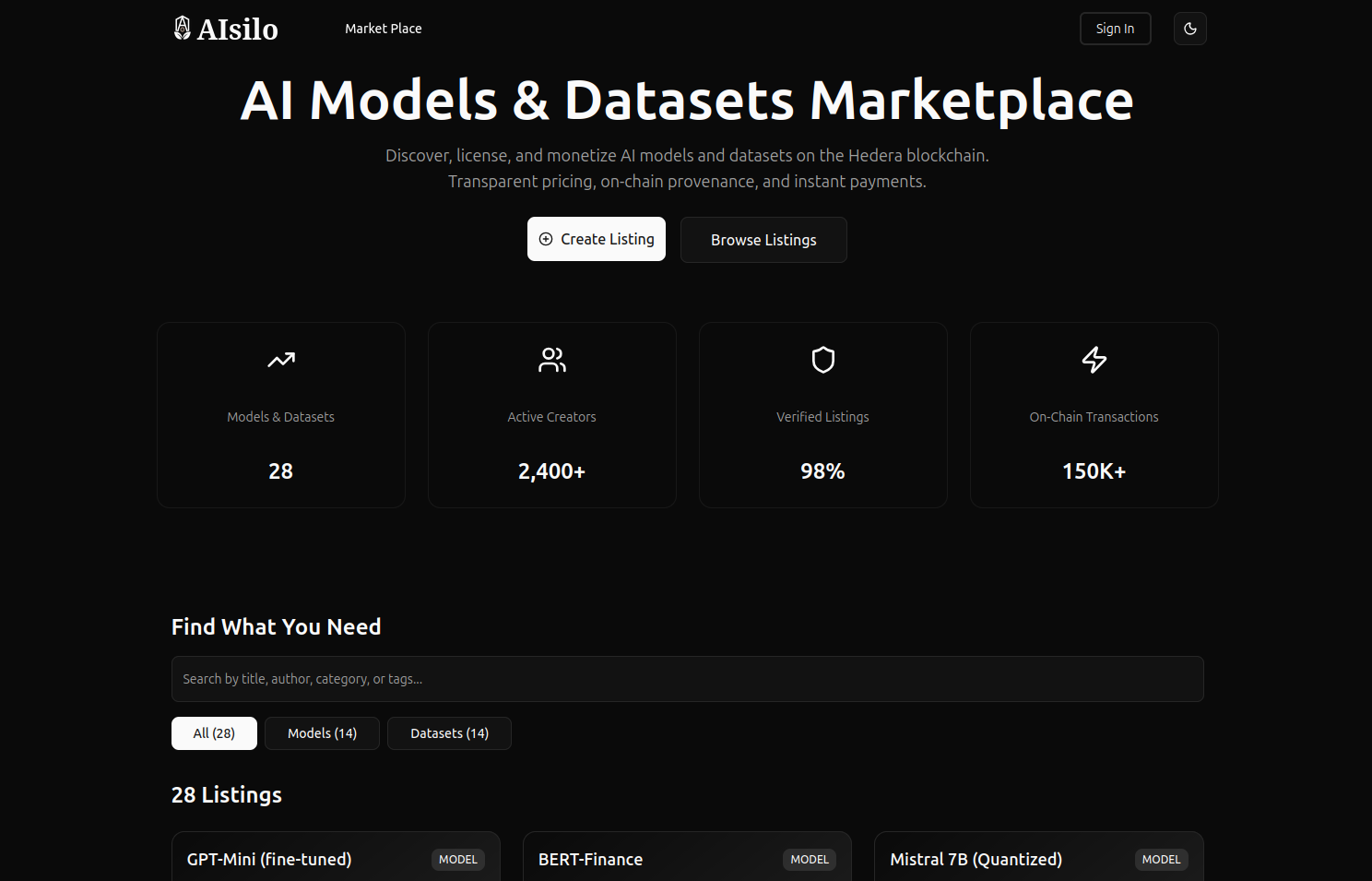1372x881 pixels.
Task: Click the plus circle icon in Create Listing
Action: (x=546, y=239)
